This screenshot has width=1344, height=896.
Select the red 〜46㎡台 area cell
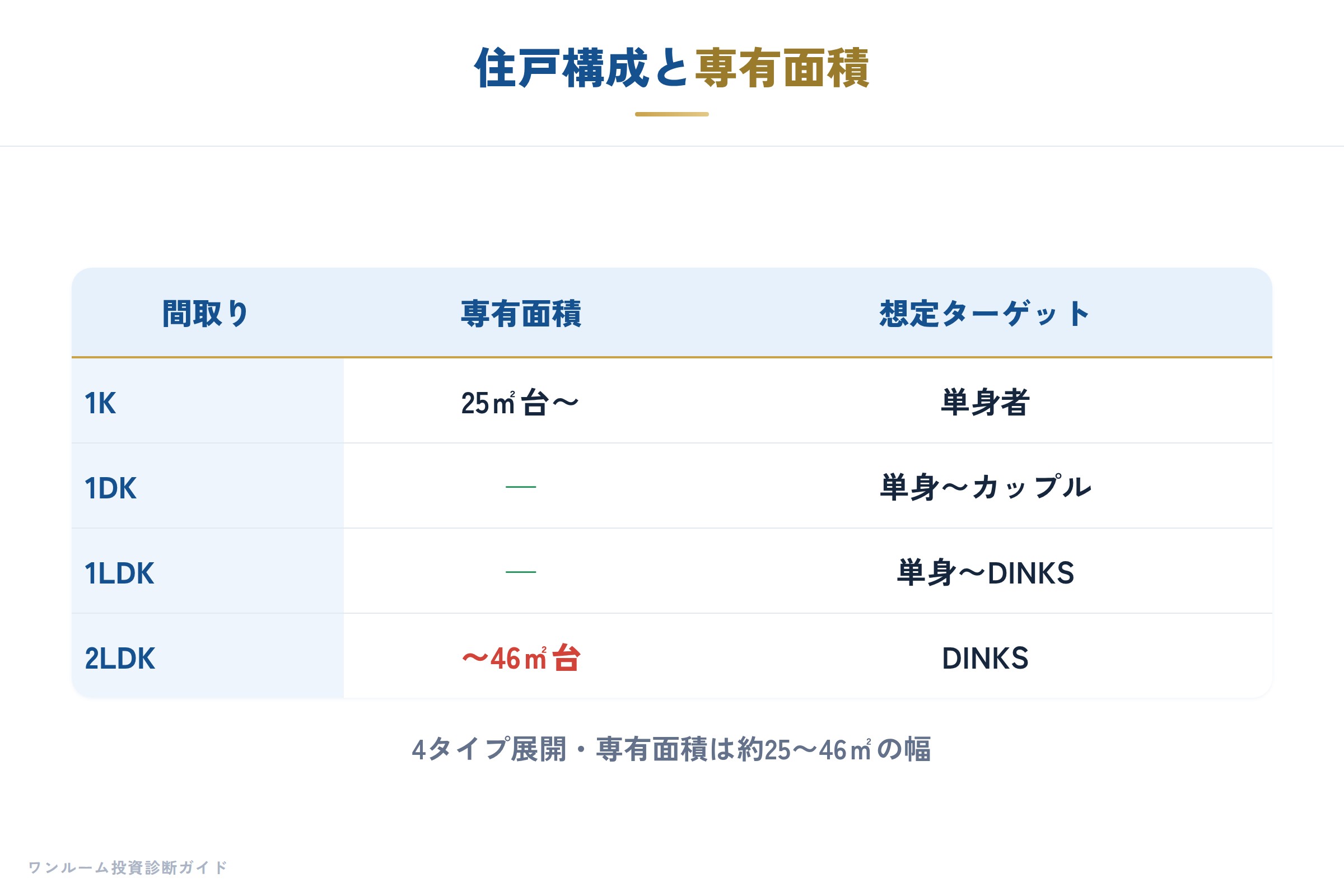[521, 657]
